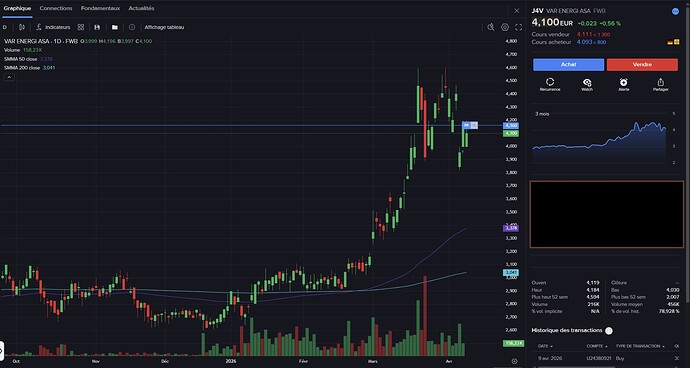Select the cyan 3,041 SMMA price tag

click(x=510, y=273)
